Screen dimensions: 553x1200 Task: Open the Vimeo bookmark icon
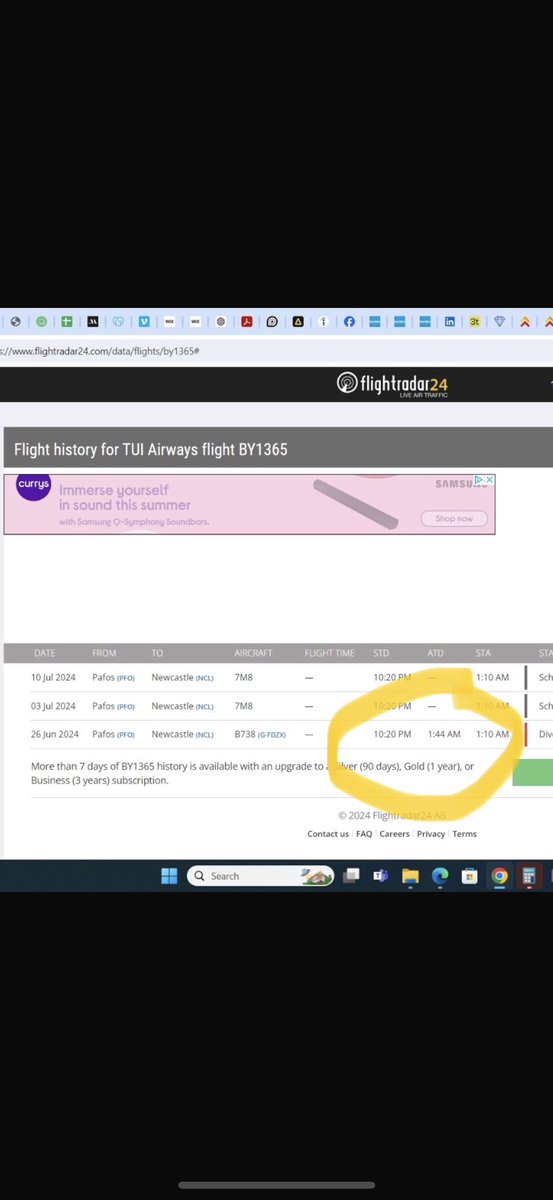[144, 322]
